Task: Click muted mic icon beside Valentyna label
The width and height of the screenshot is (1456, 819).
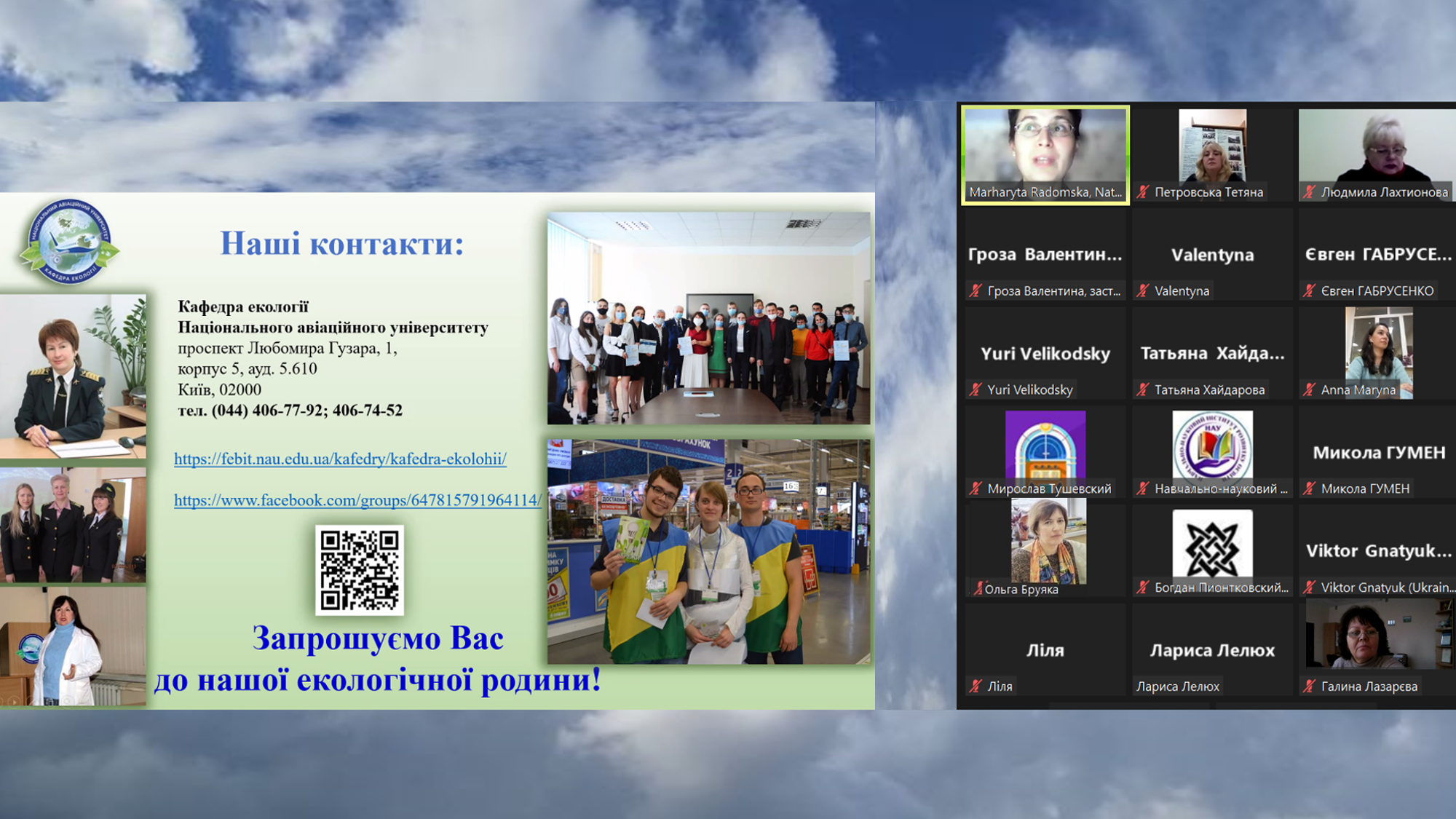Action: [x=1143, y=290]
